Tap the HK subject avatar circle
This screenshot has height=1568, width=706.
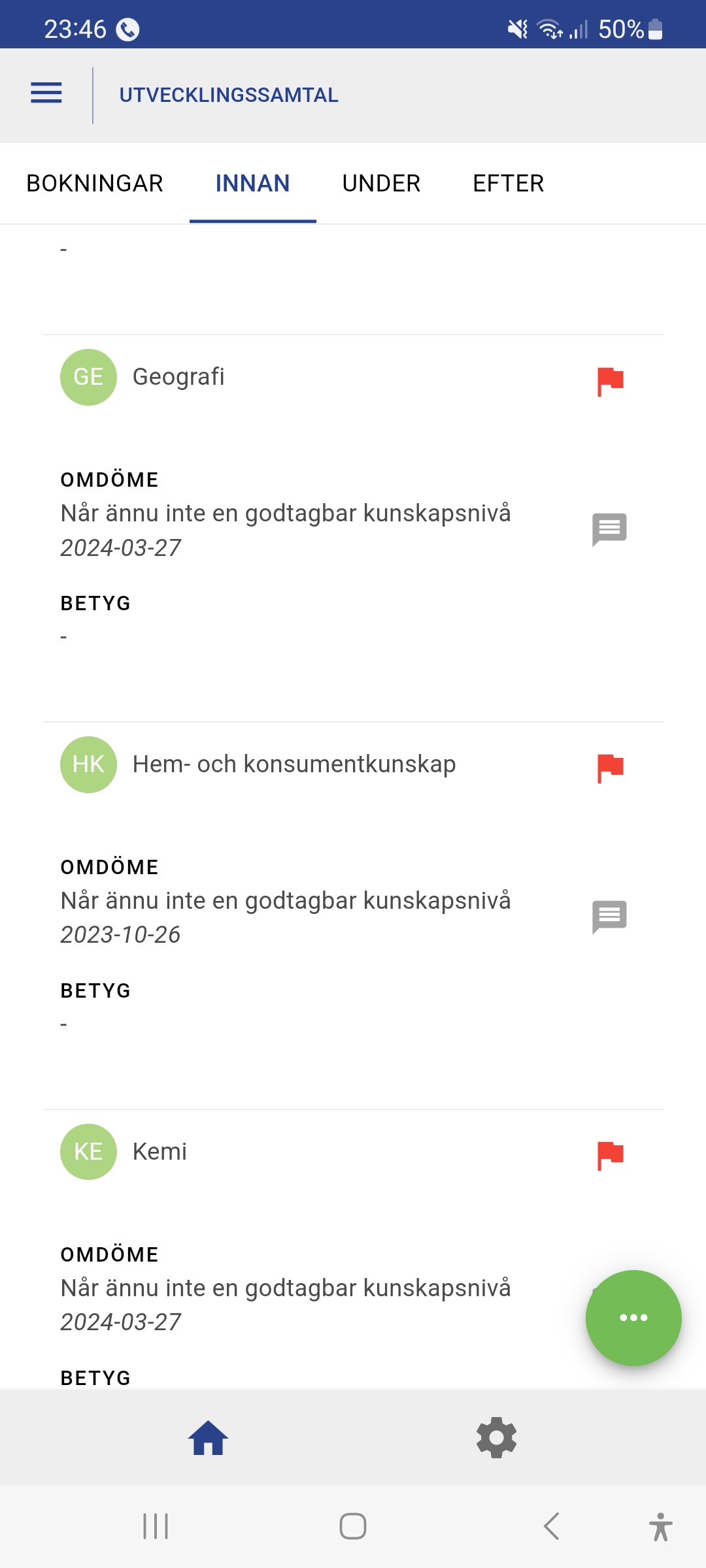tap(88, 764)
